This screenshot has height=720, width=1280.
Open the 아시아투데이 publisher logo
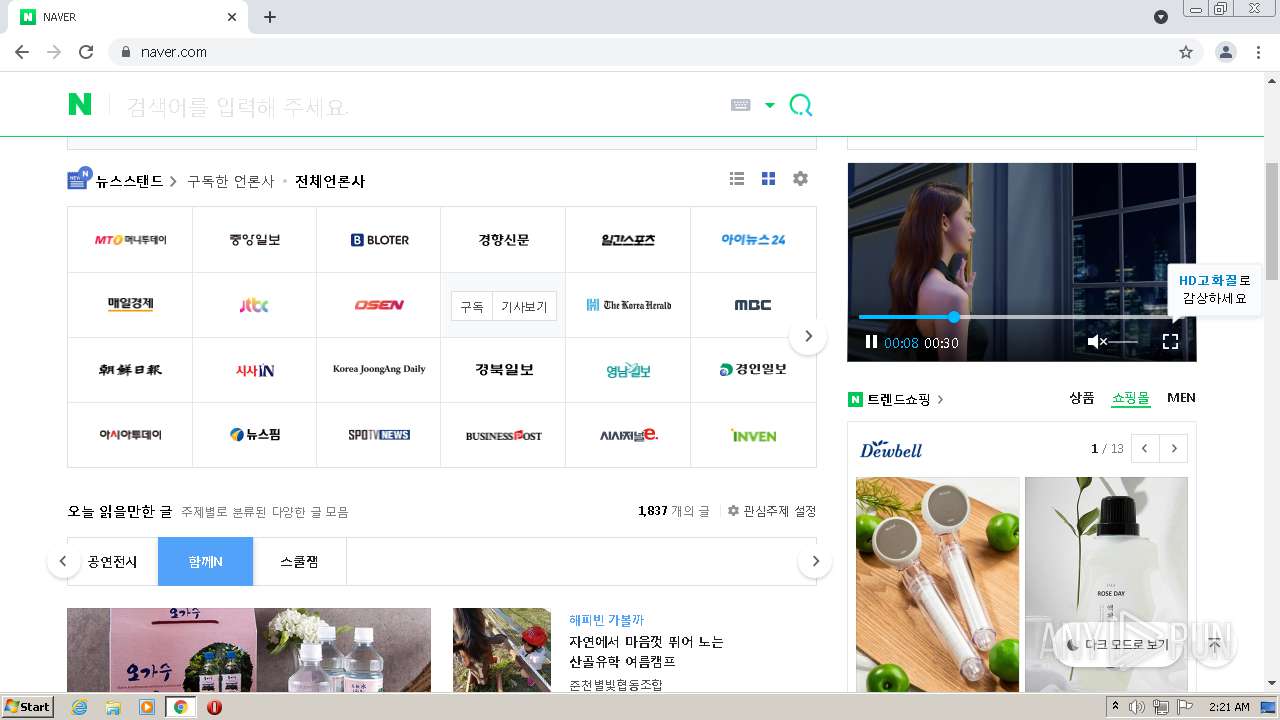click(130, 435)
